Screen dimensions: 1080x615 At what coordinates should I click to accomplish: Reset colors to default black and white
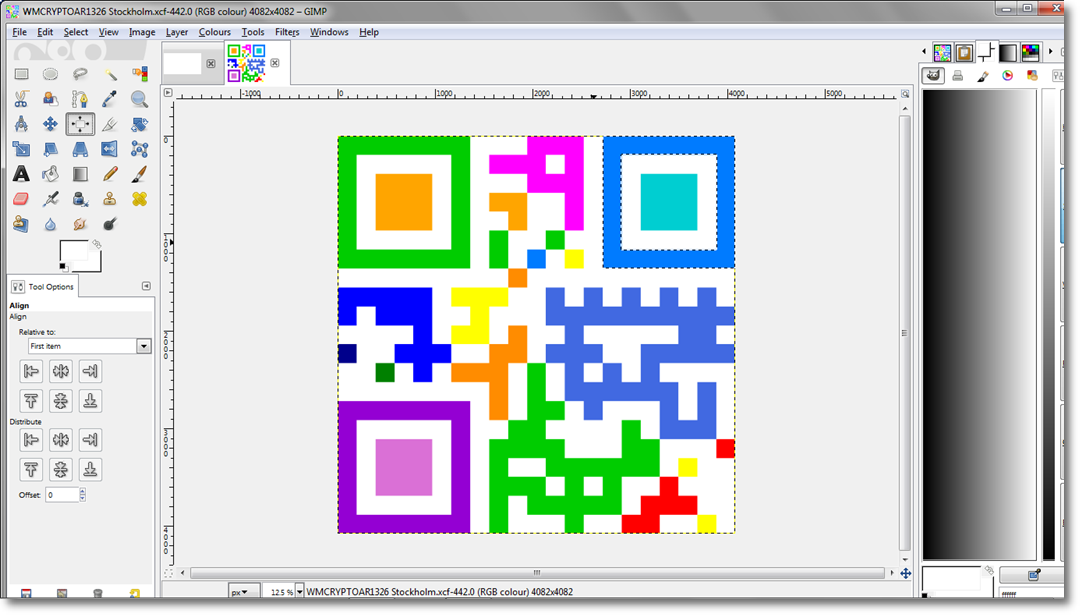pos(63,267)
